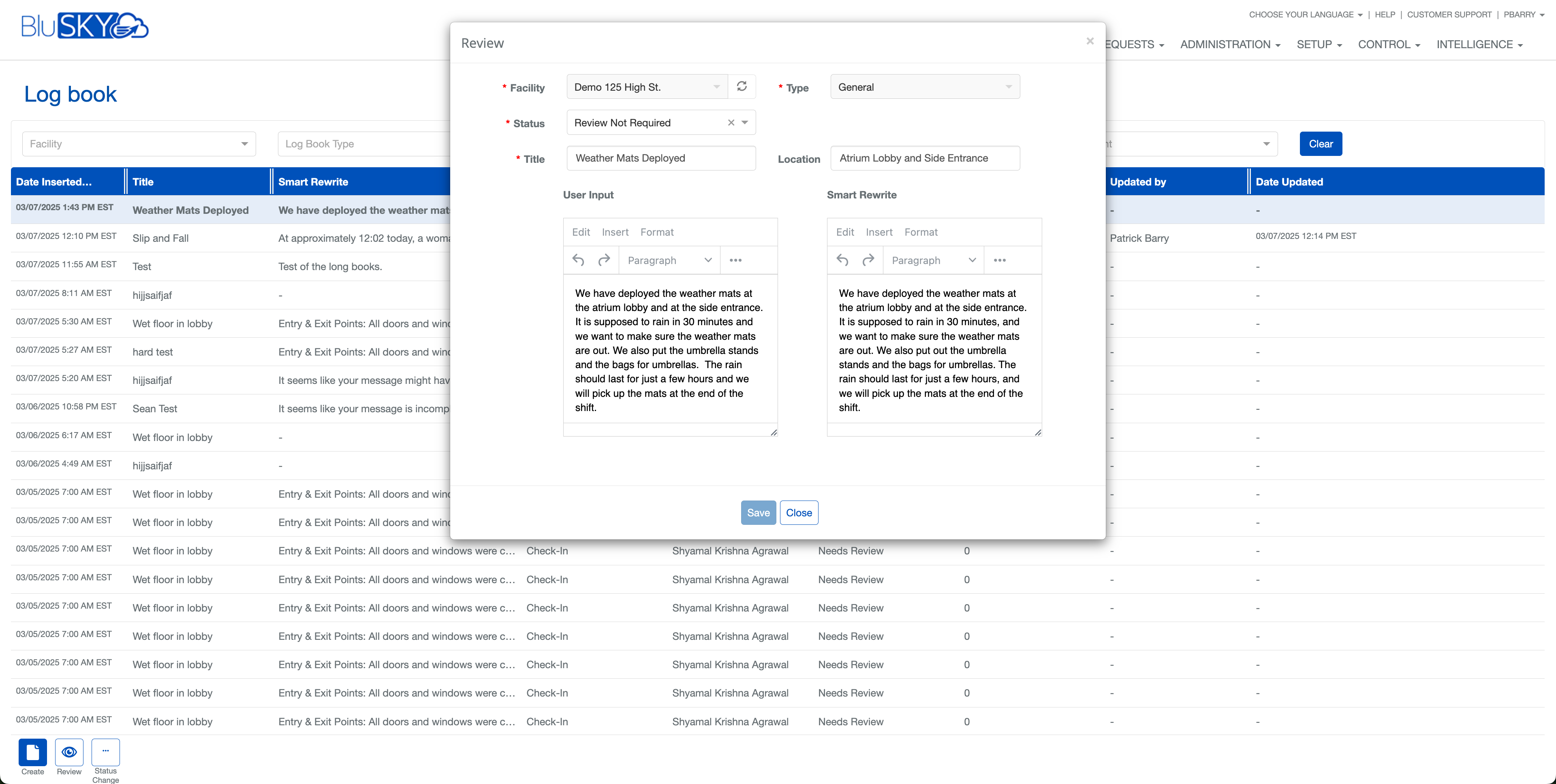Open Paragraph style dropdown in User Input
Viewport: 1556px width, 784px height.
(669, 260)
